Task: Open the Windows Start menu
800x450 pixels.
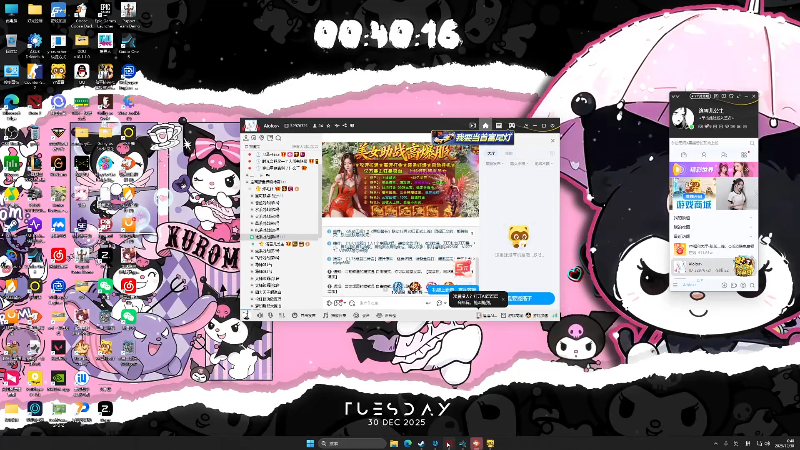Action: point(310,443)
